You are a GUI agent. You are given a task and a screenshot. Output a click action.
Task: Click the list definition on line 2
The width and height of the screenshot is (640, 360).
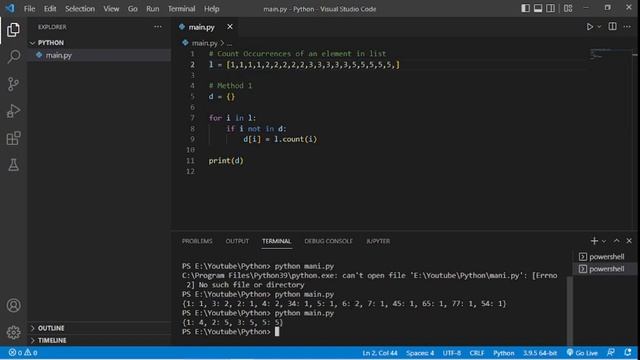click(304, 64)
